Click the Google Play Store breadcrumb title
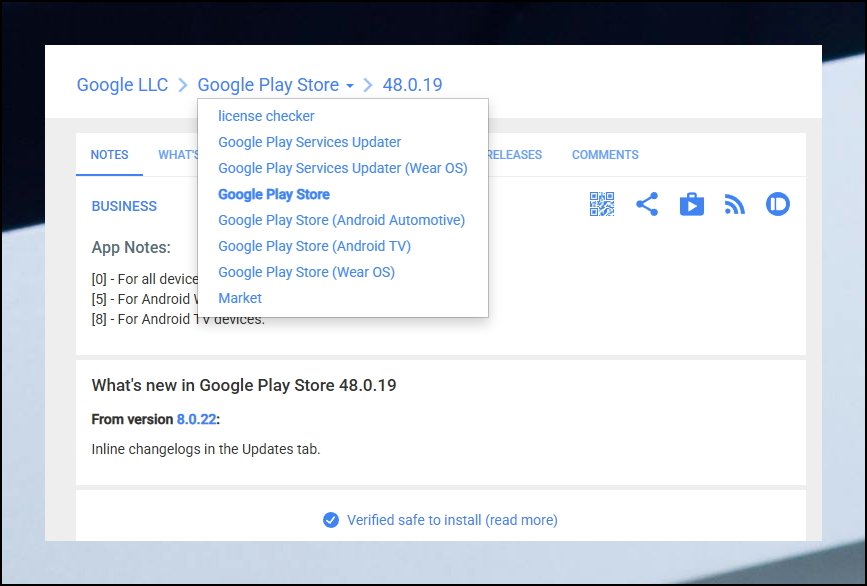The height and width of the screenshot is (586, 867). click(268, 85)
